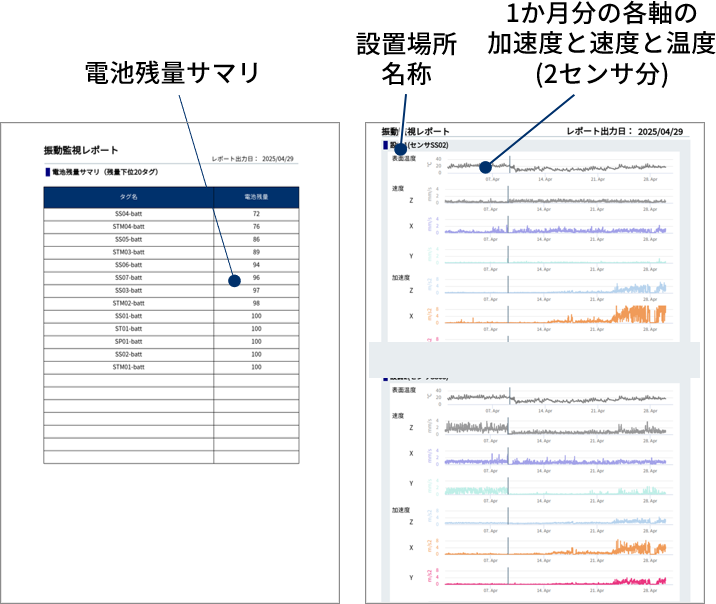Image resolution: width=716 pixels, height=604 pixels.
Task: Click battery value 100 in the STM01-batt row
Action: pyautogui.click(x=256, y=367)
